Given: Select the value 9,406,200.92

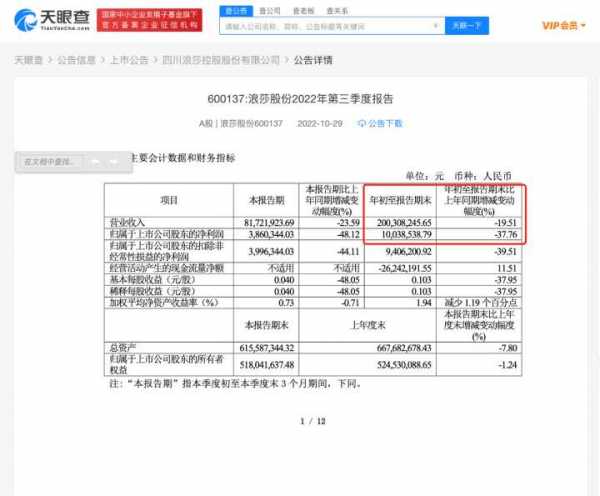Looking at the screenshot, I should click(407, 251).
